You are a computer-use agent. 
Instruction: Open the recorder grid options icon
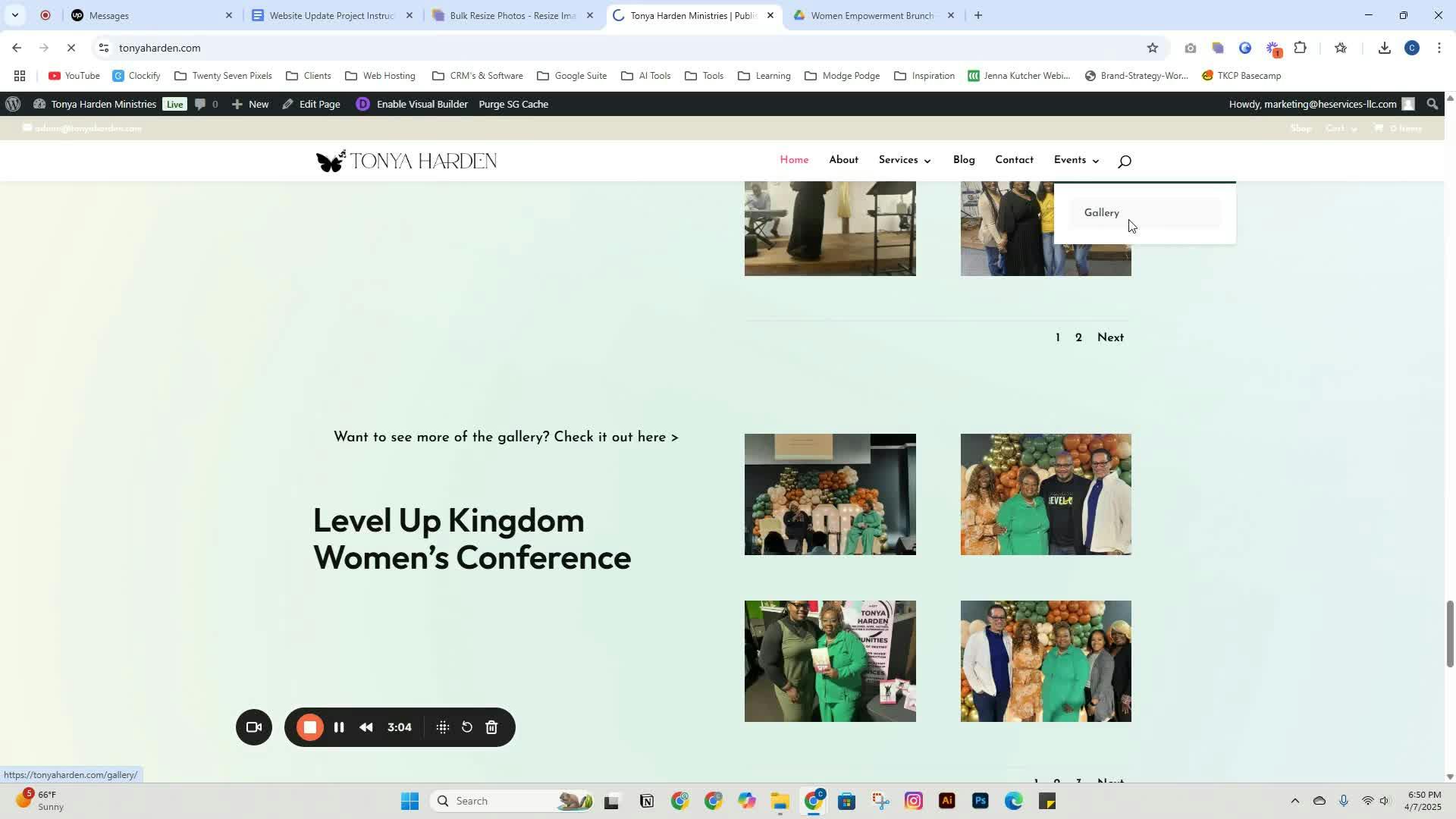coord(443,727)
